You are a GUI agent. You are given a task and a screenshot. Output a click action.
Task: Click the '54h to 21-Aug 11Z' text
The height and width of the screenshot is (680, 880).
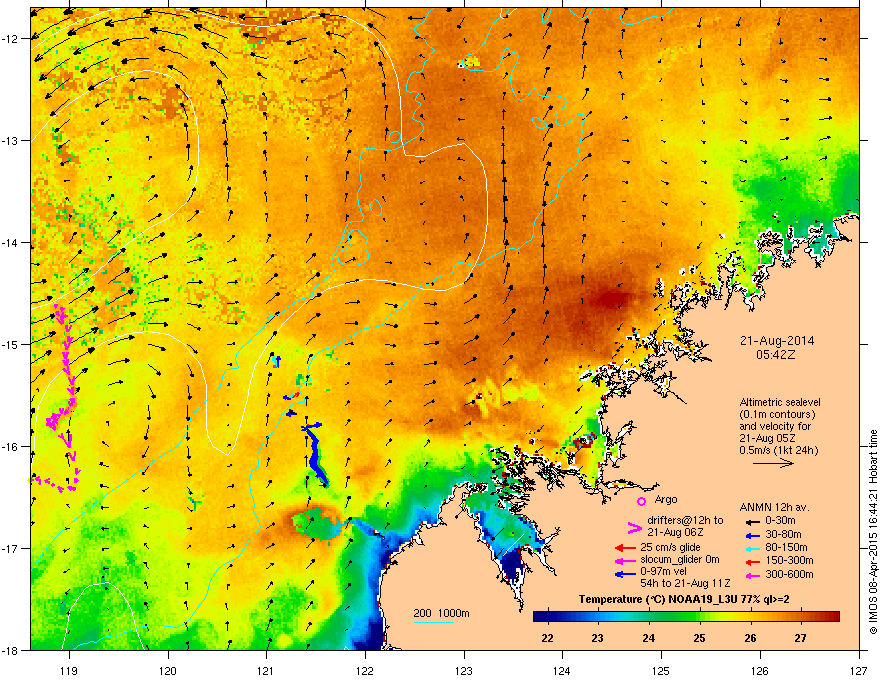pos(685,583)
